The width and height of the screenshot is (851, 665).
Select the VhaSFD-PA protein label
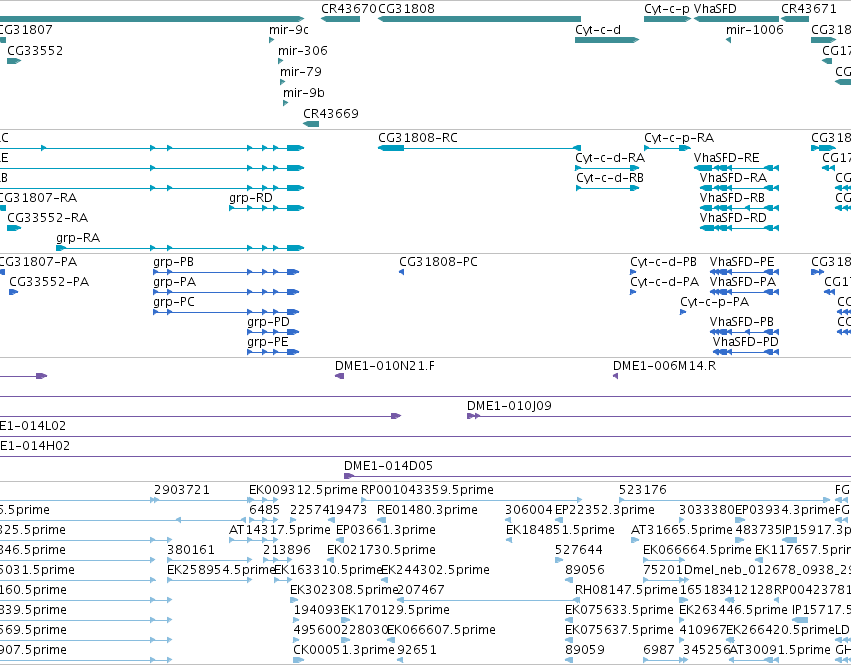pyautogui.click(x=743, y=282)
